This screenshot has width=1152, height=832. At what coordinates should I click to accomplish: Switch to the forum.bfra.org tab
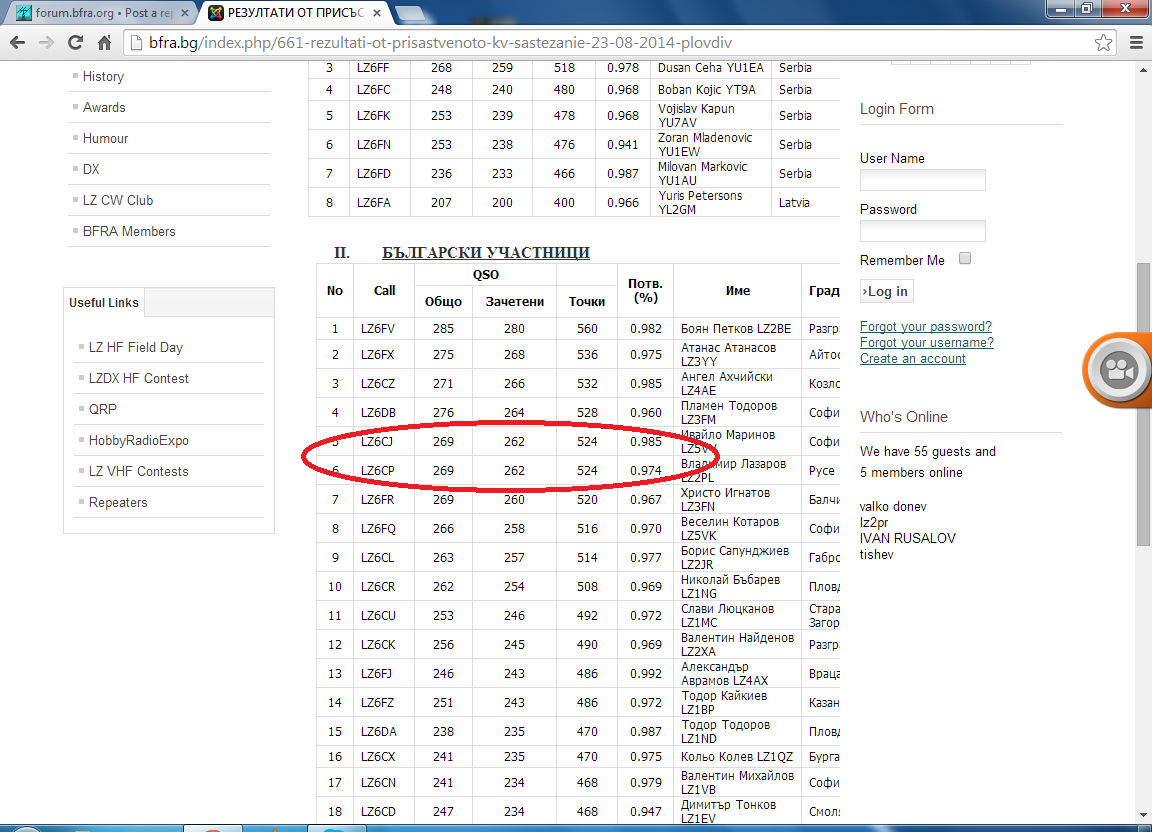(x=95, y=14)
